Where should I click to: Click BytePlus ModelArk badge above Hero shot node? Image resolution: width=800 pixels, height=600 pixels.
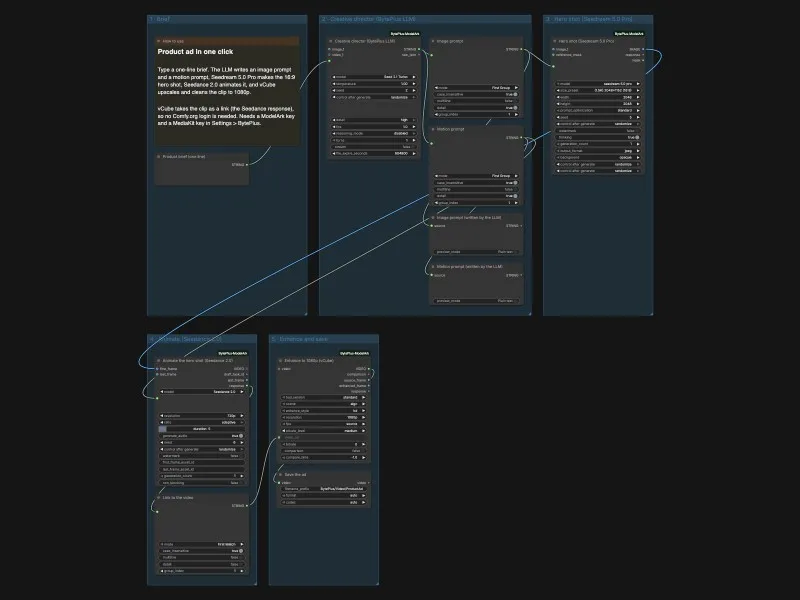coord(629,34)
